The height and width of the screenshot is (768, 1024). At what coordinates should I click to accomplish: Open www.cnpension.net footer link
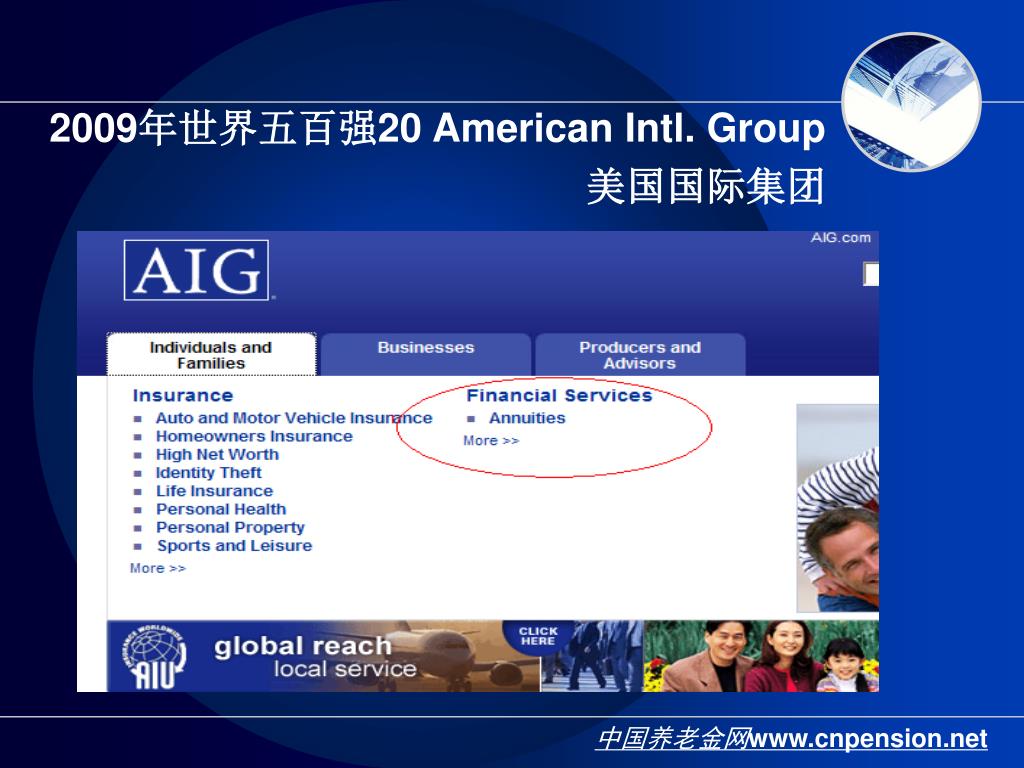click(x=868, y=739)
